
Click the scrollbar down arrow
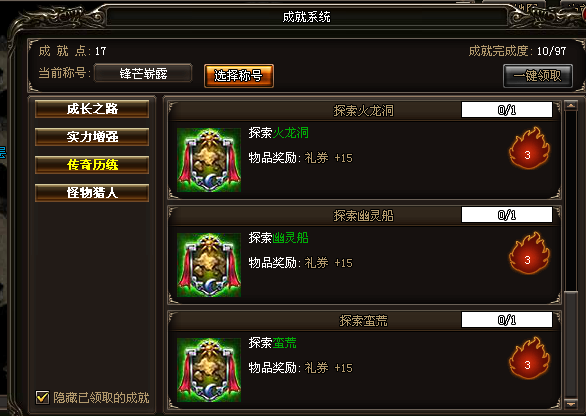[571, 404]
